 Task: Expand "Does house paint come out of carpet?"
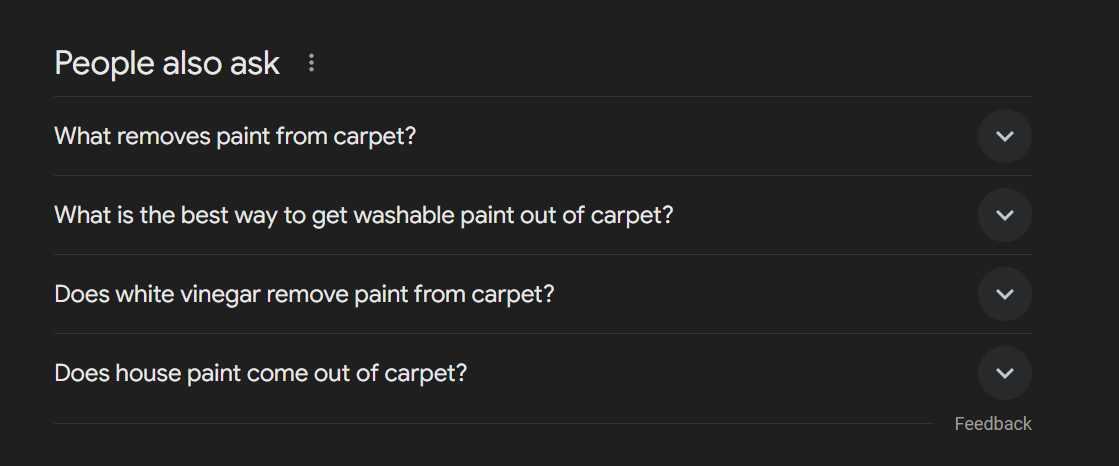[261, 373]
